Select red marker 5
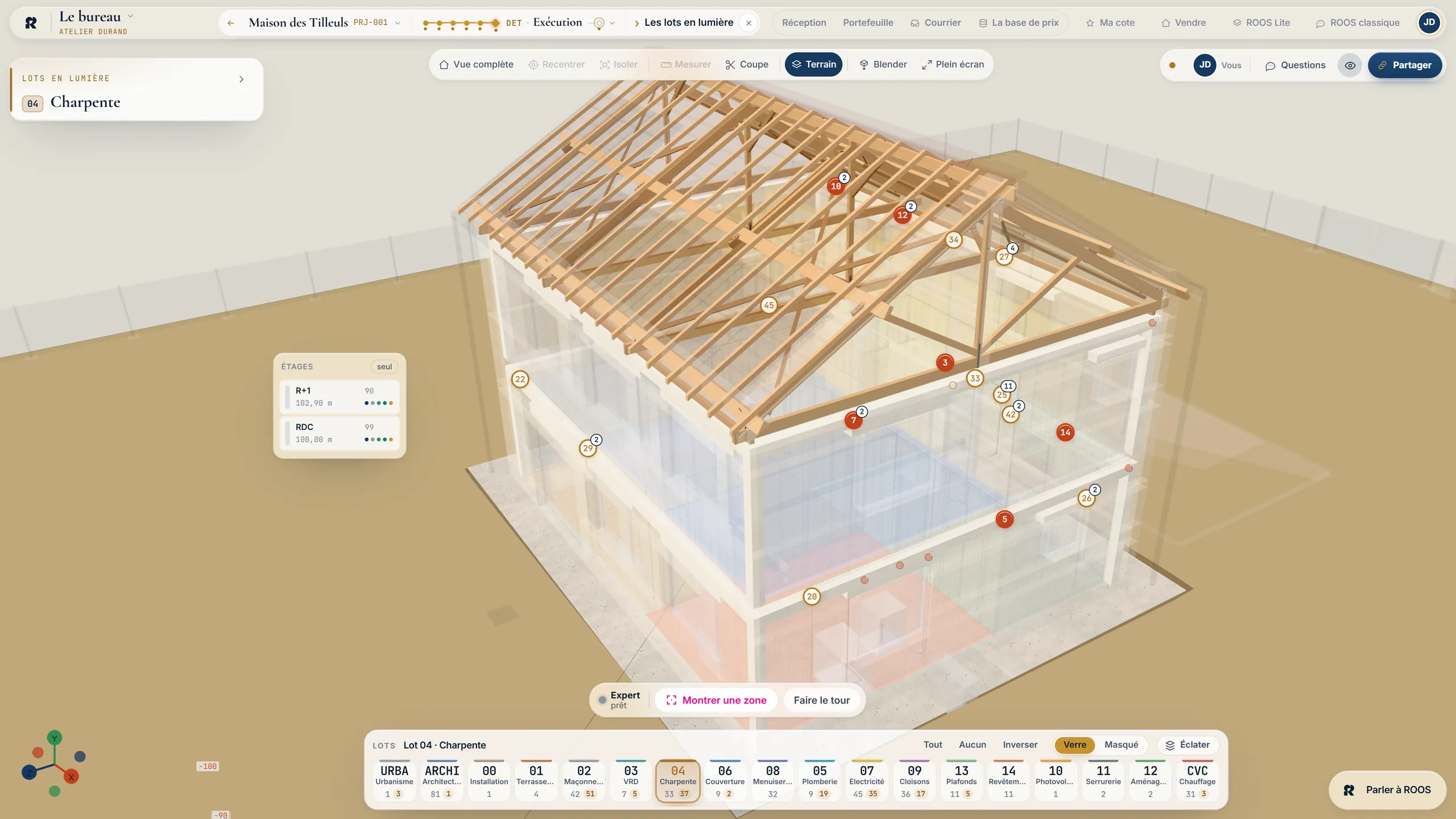The image size is (1456, 819). coord(1004,519)
